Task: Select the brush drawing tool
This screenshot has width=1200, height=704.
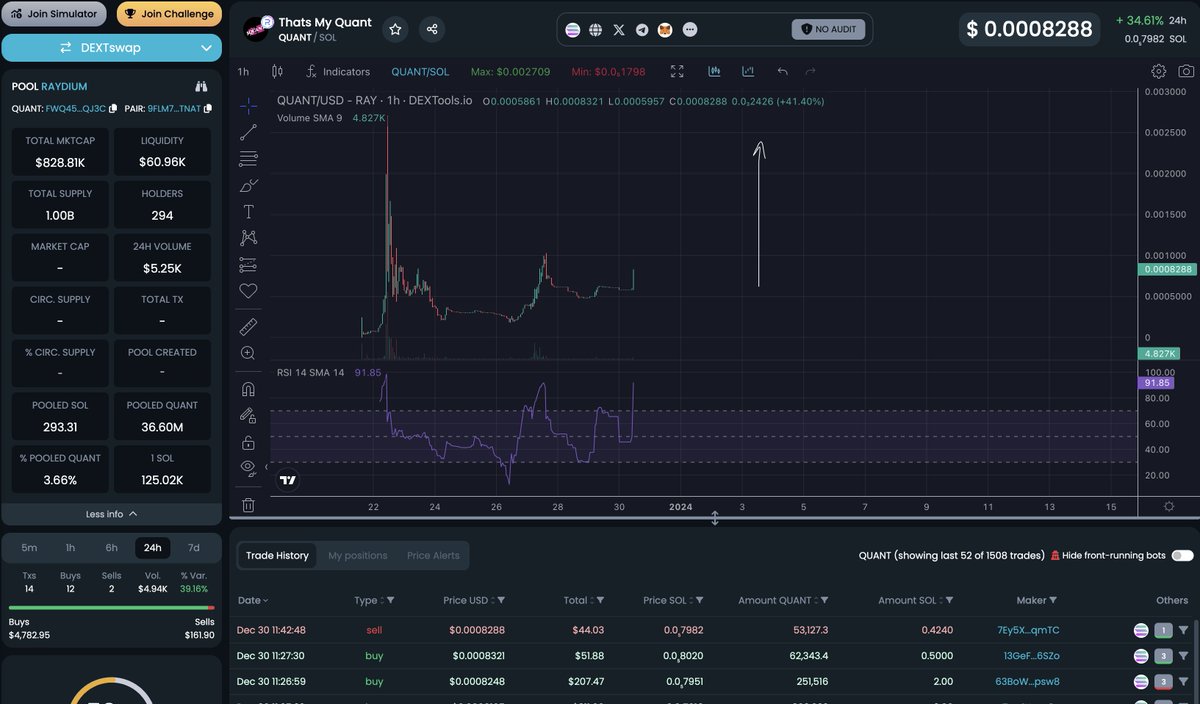Action: [248, 185]
